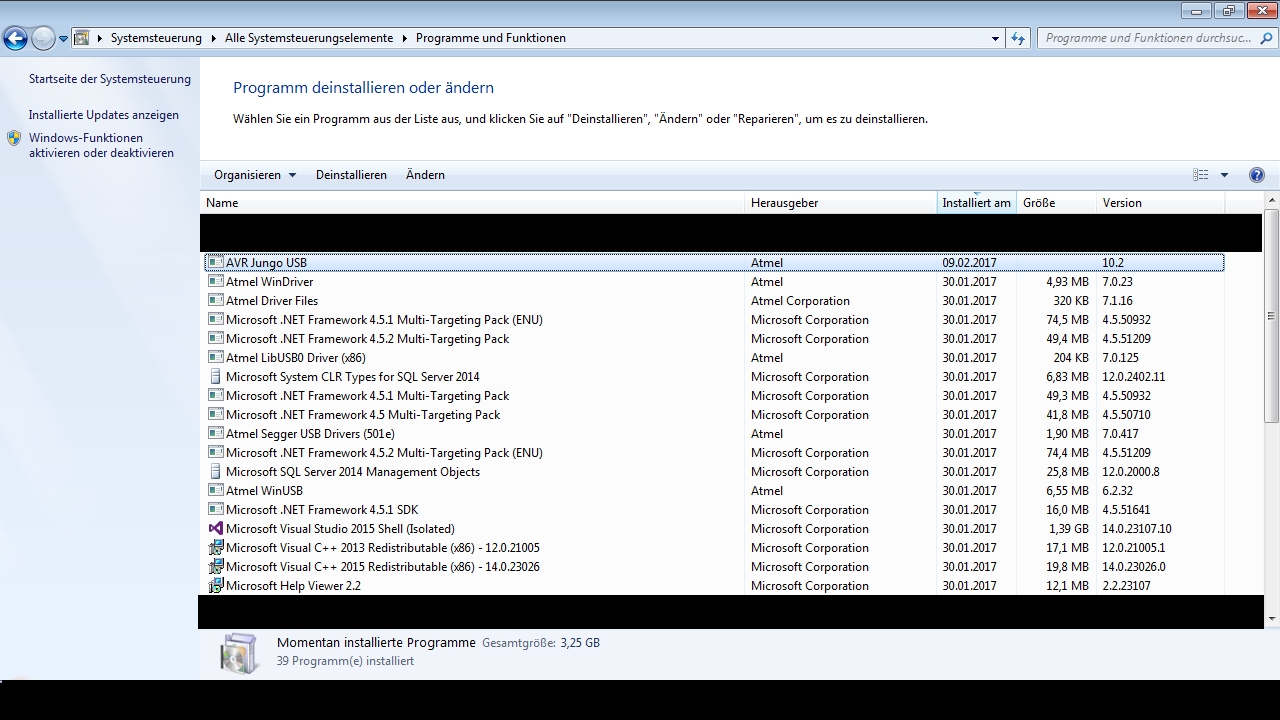1280x720 pixels.
Task: Click the scrollbar up arrow
Action: click(x=1271, y=200)
